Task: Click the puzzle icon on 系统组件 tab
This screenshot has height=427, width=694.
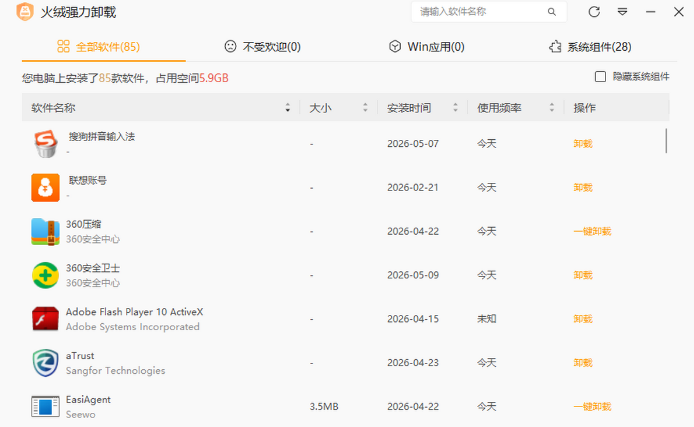Action: [555, 46]
